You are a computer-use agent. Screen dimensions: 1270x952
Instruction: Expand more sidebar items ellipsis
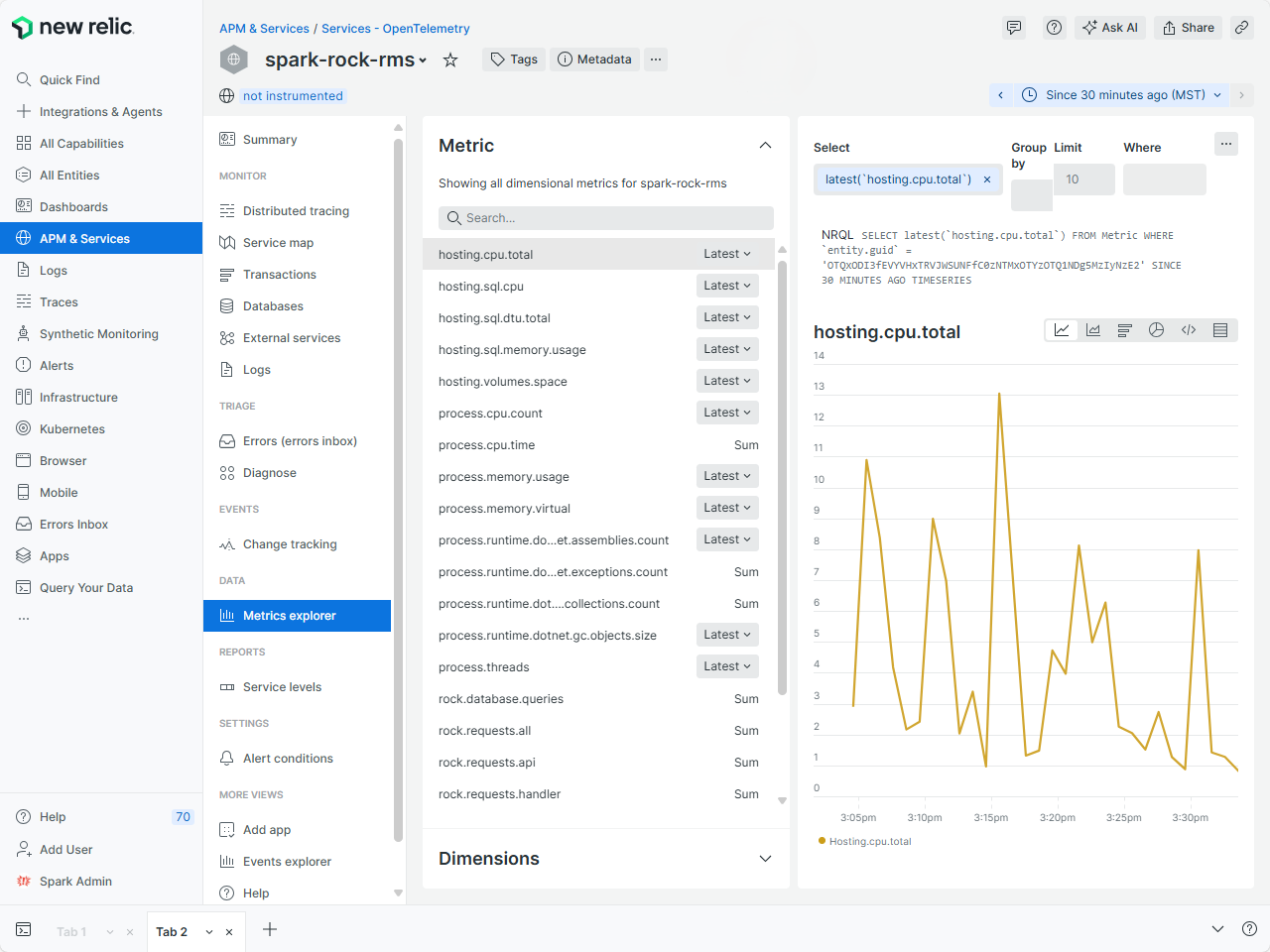click(24, 619)
